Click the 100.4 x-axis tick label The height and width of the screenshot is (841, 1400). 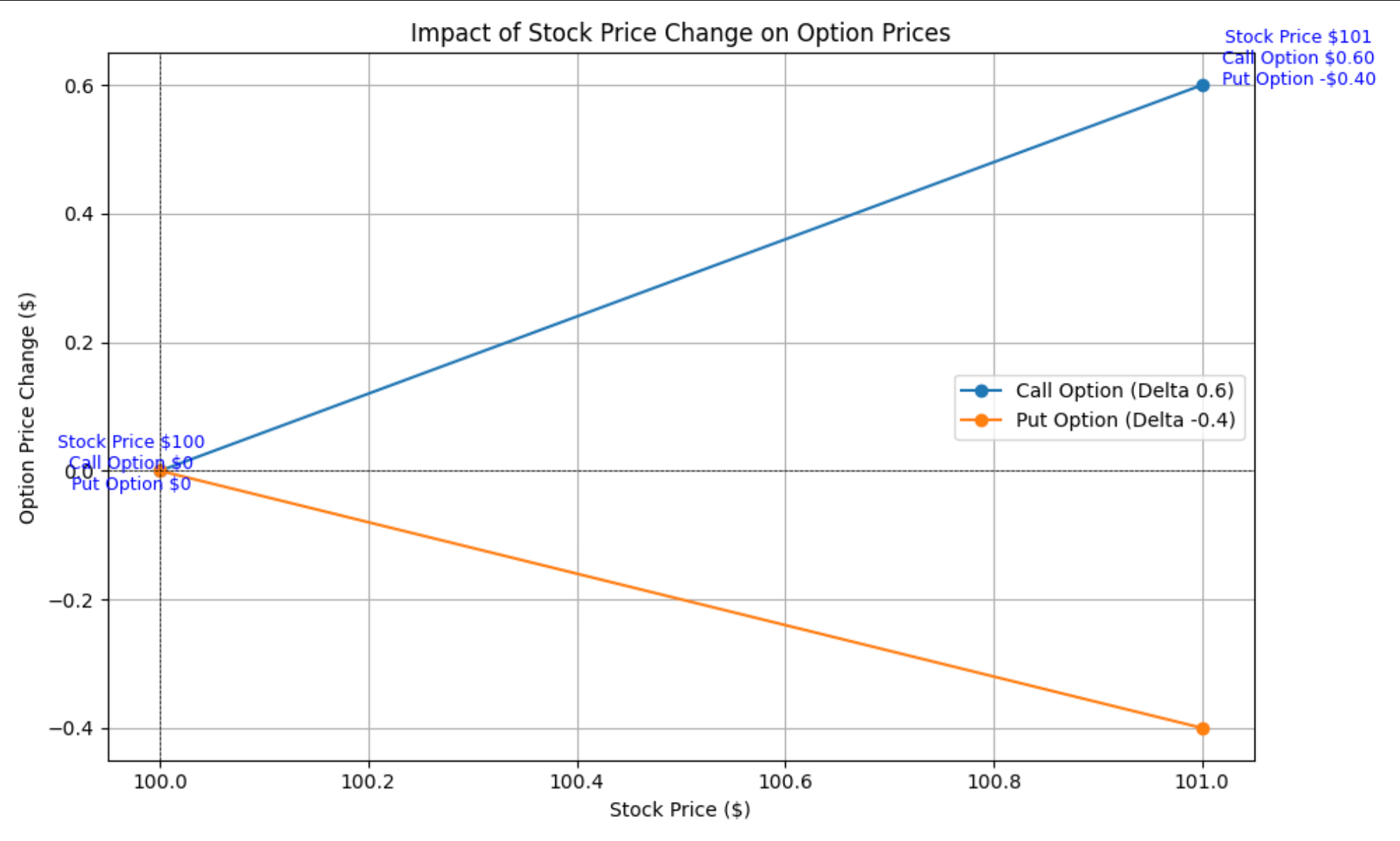pos(577,782)
